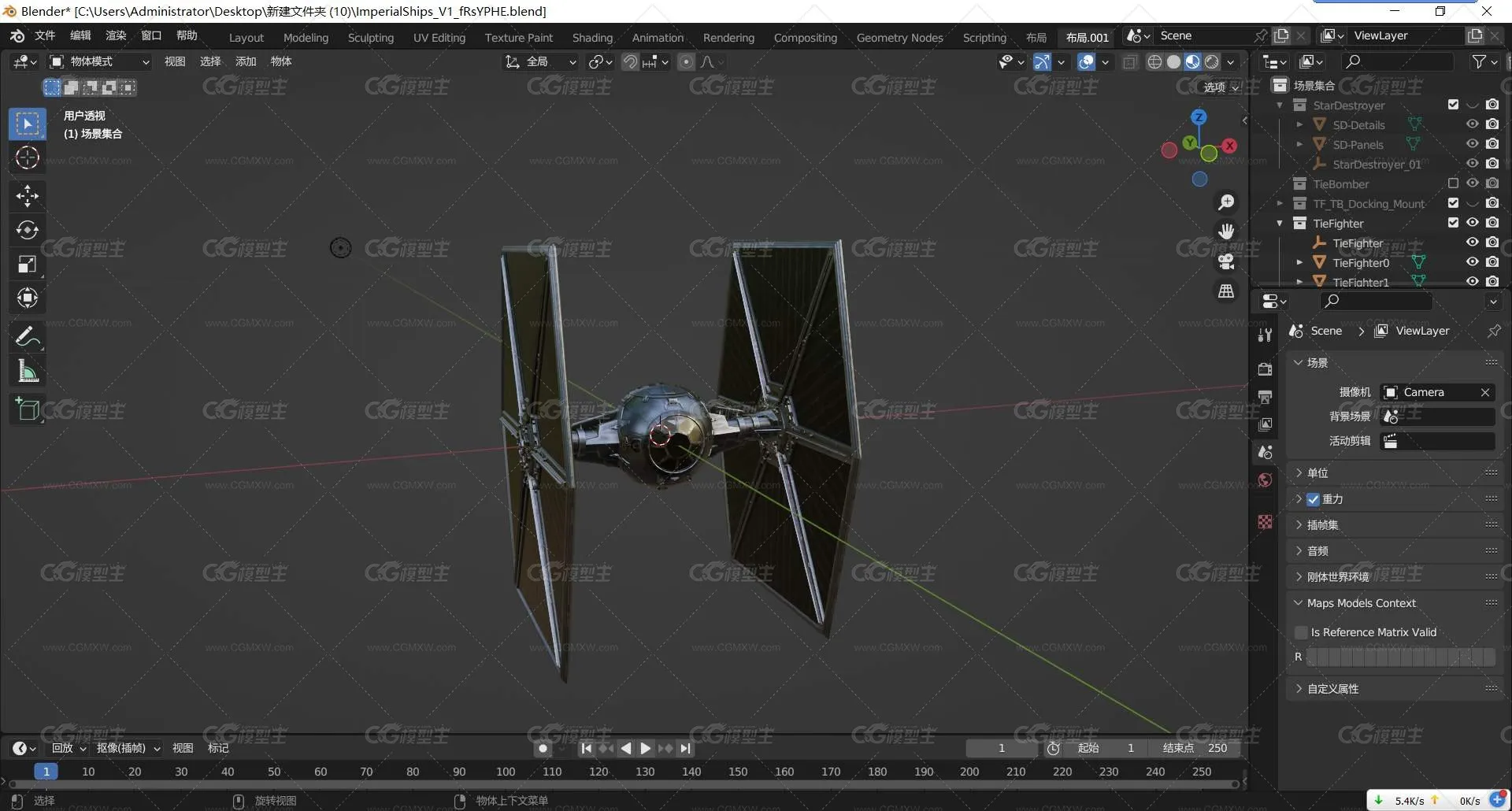Open the Scene properties tab icon
Screen dimensions: 1512x811
pos(1266,452)
